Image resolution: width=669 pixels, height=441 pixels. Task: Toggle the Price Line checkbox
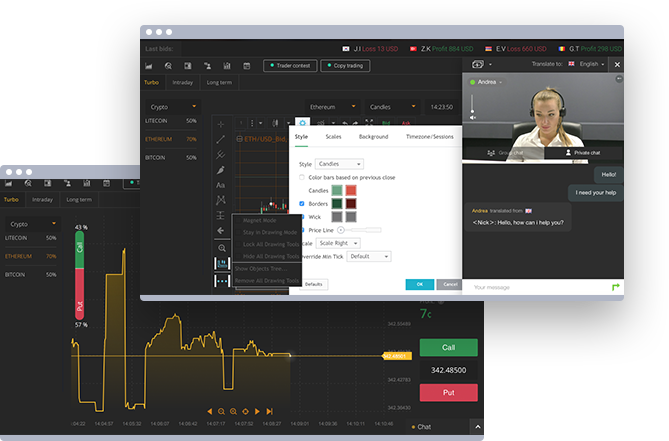(x=302, y=229)
